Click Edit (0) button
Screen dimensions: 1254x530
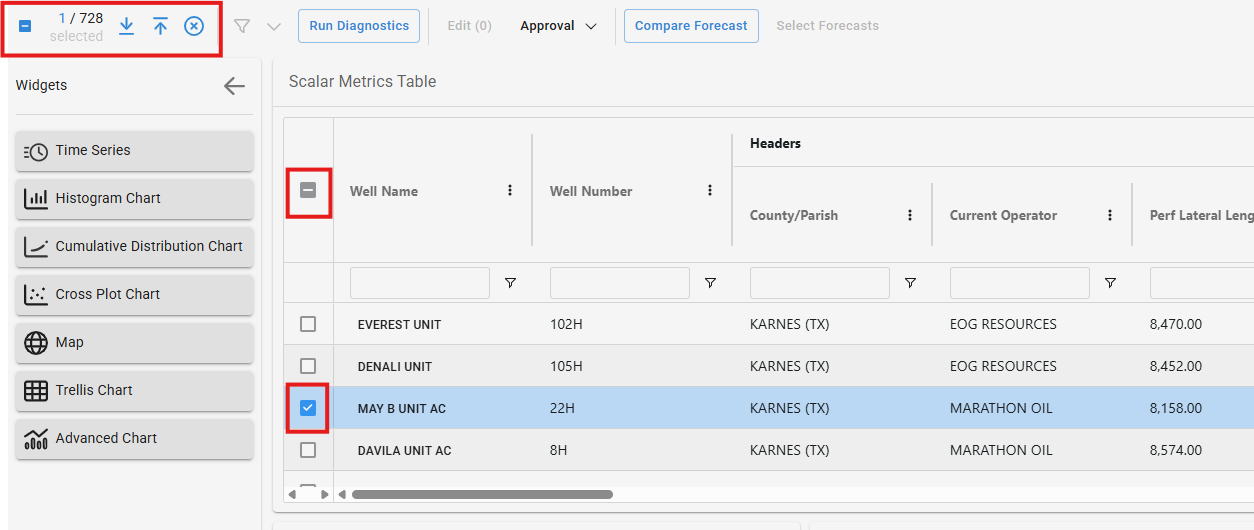coord(469,26)
